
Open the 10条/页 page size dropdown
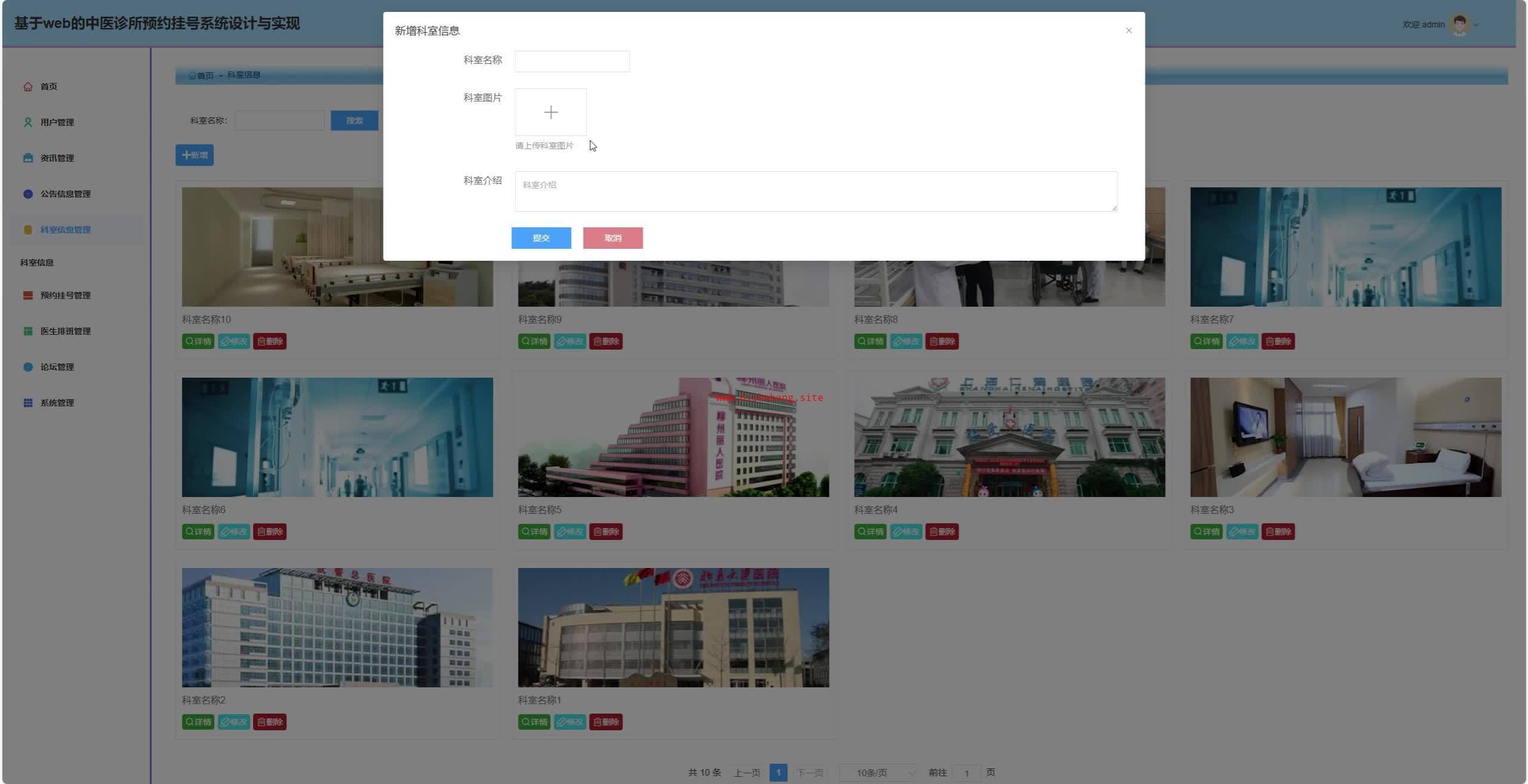pos(878,773)
